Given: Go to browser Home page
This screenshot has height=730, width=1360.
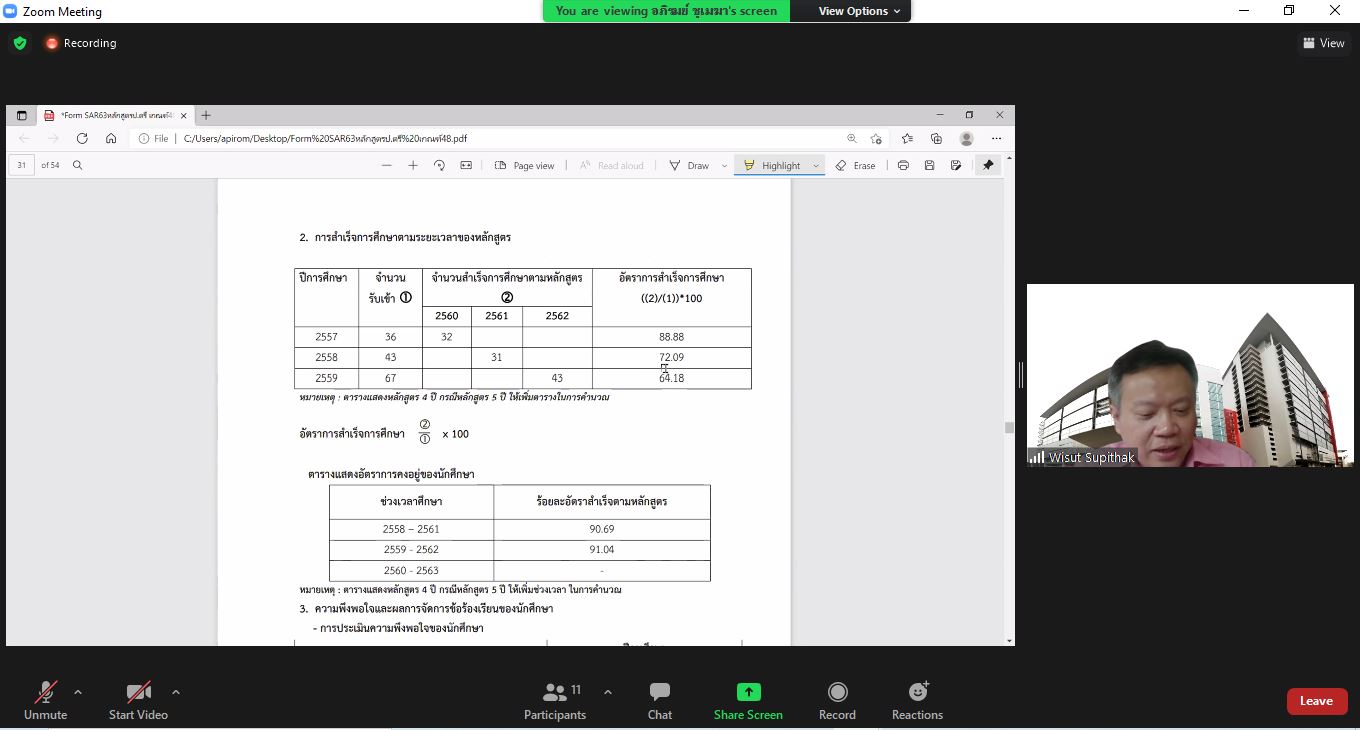Looking at the screenshot, I should point(111,138).
